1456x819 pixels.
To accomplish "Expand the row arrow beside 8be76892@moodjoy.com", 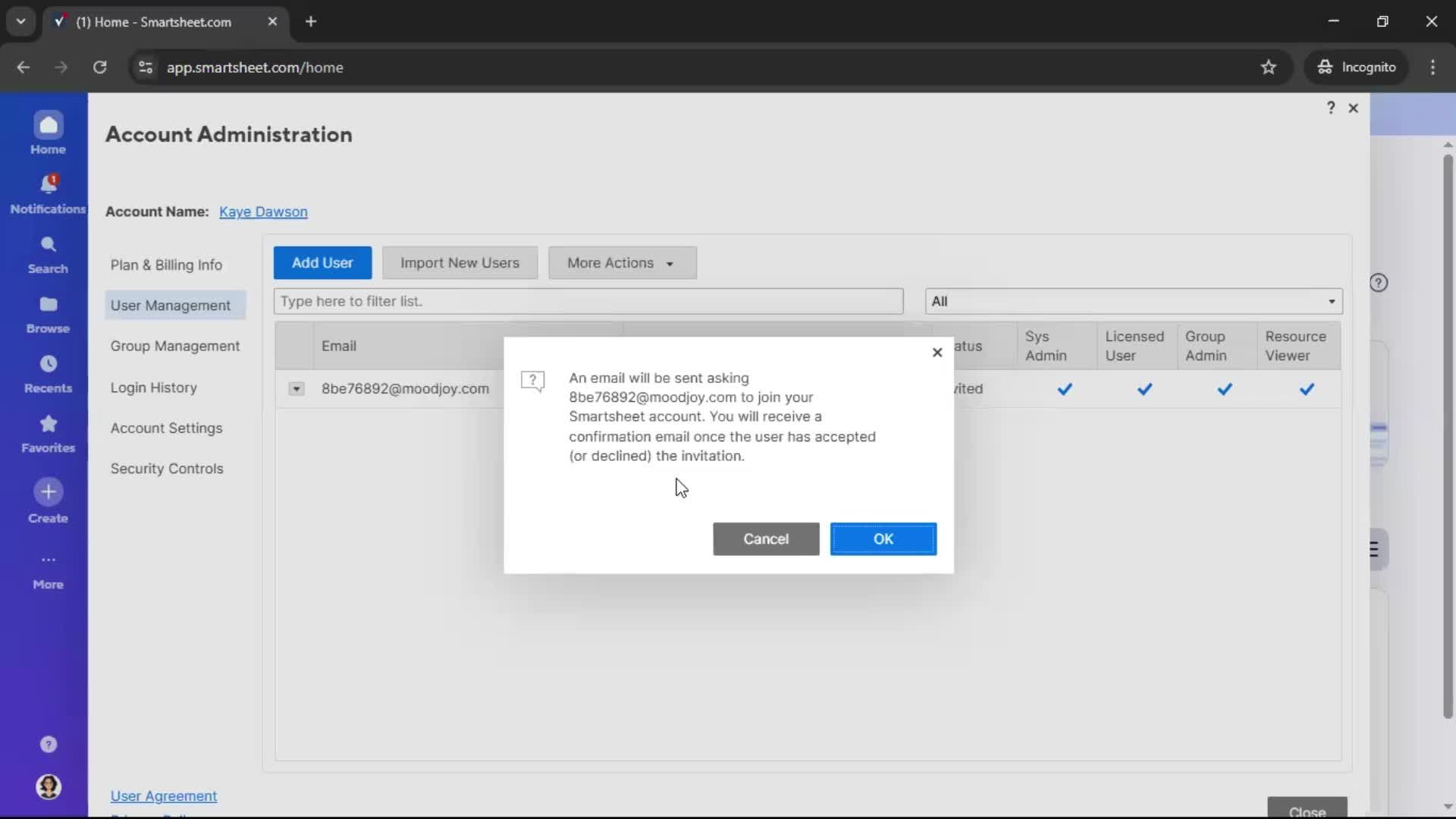I will click(x=296, y=388).
